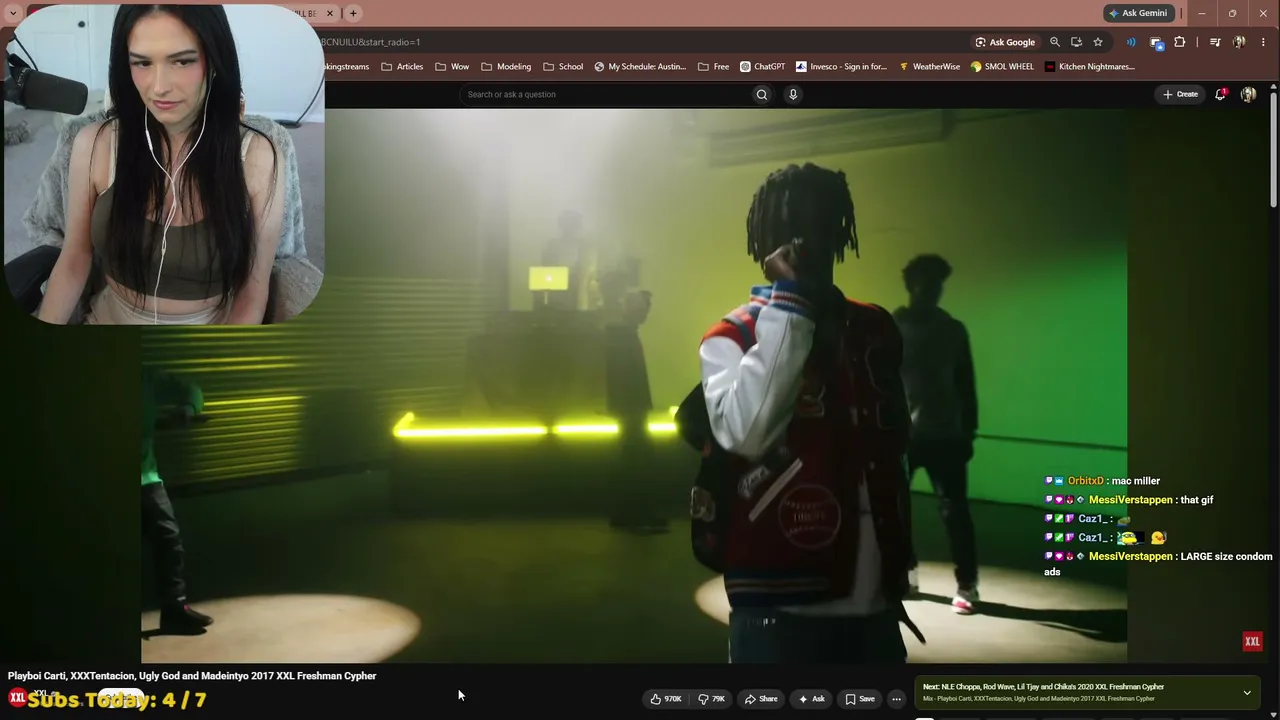Open the Wow bookmark folder
The width and height of the screenshot is (1280, 720).
[x=452, y=67]
